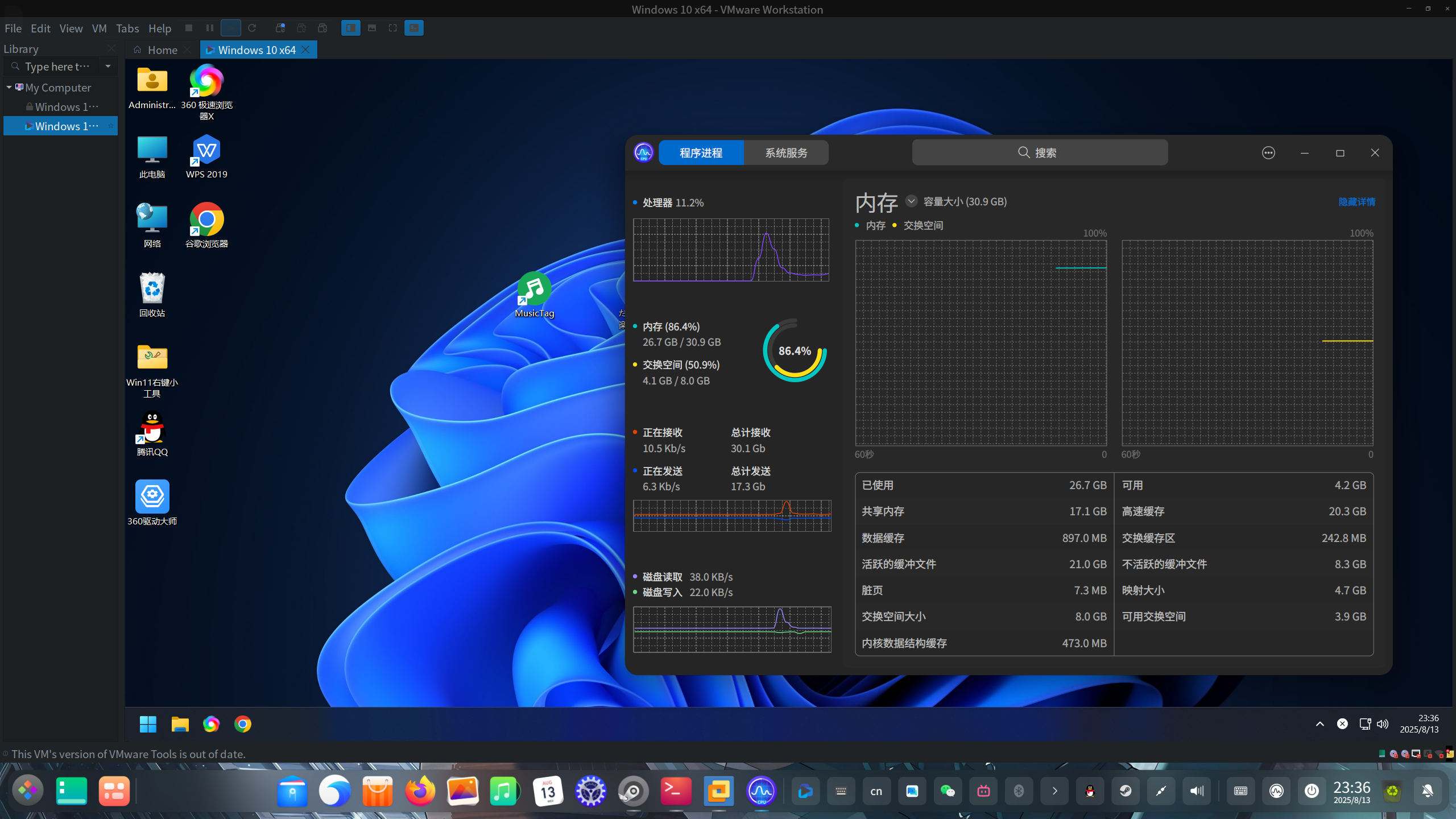
Task: Switch to the Home tab
Action: (162, 50)
